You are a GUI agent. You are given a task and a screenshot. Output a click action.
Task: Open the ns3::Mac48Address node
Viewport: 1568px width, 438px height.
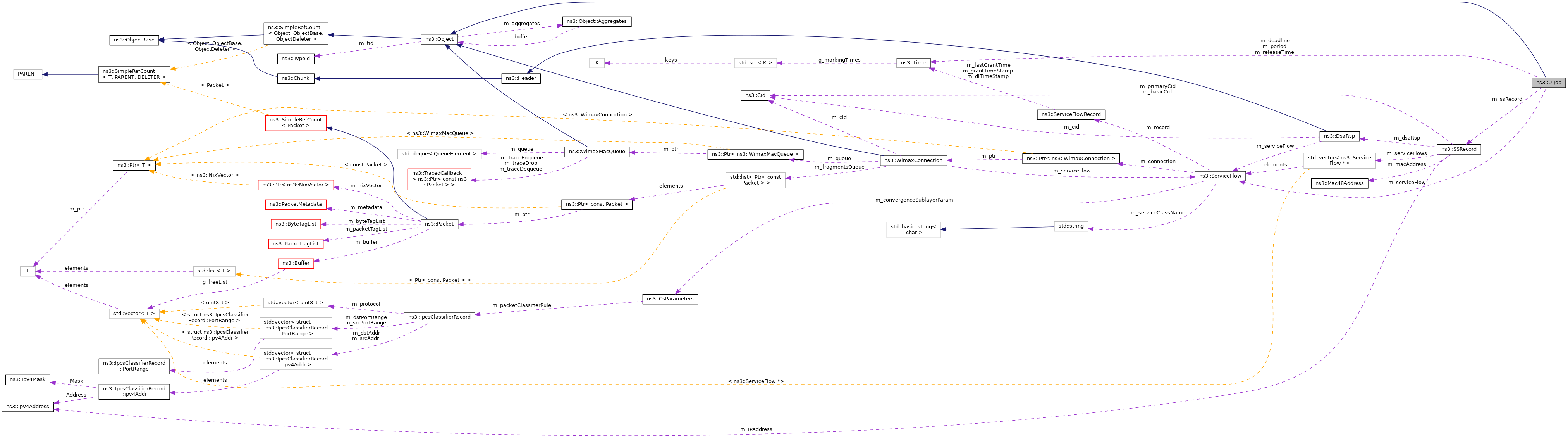(x=1339, y=183)
